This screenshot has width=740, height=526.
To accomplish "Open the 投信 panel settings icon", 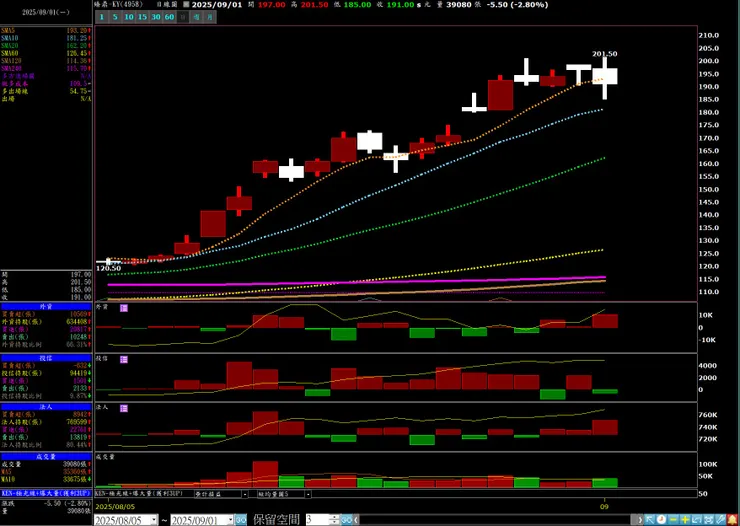I will [x=124, y=359].
